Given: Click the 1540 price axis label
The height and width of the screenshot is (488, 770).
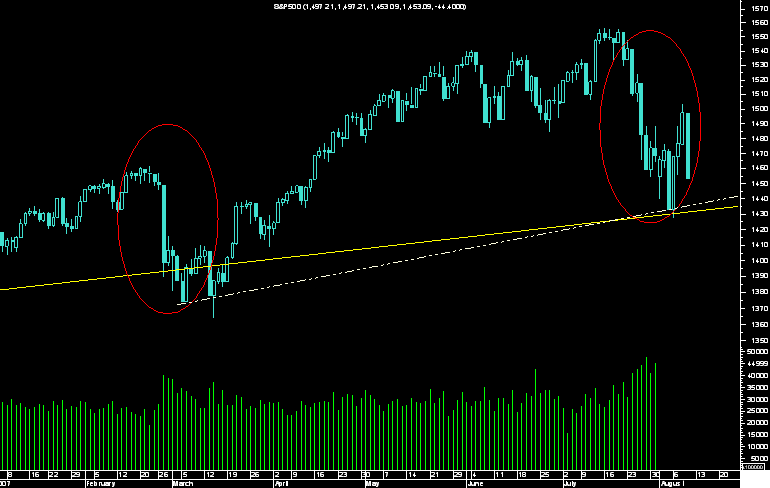Looking at the screenshot, I should tap(760, 51).
